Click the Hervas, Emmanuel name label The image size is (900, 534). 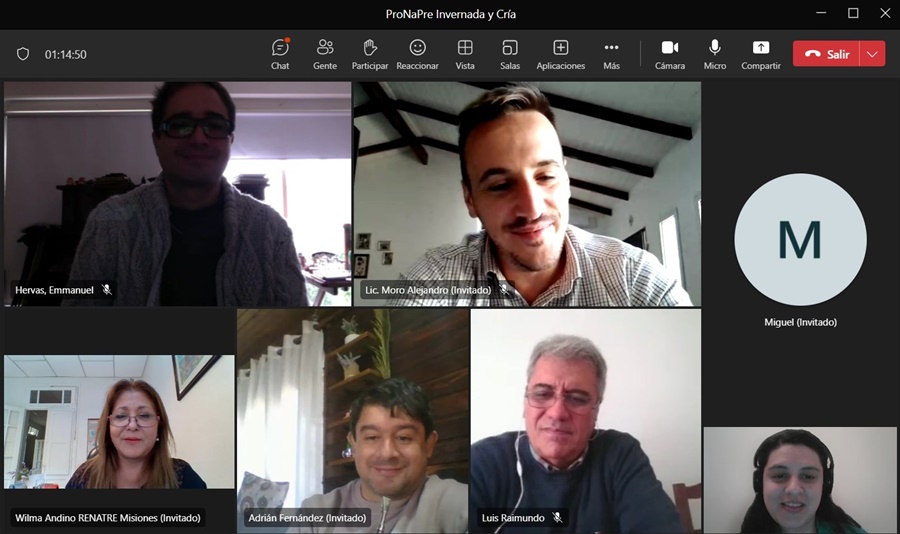click(55, 290)
